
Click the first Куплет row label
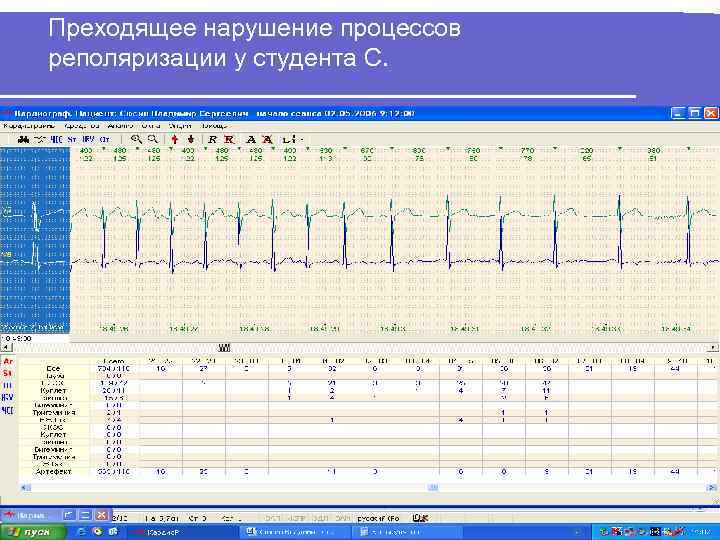53,390
